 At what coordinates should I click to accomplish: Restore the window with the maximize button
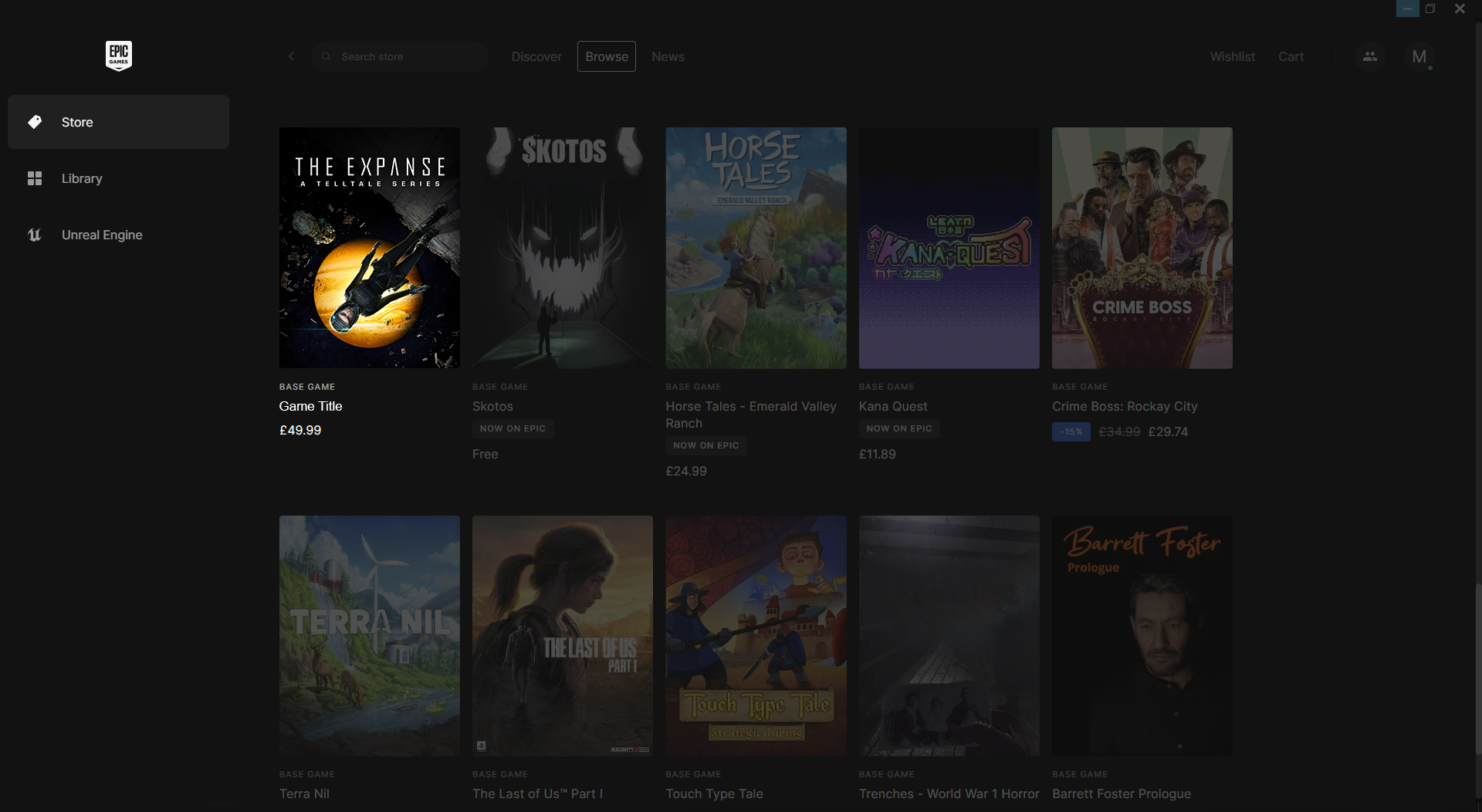1430,8
